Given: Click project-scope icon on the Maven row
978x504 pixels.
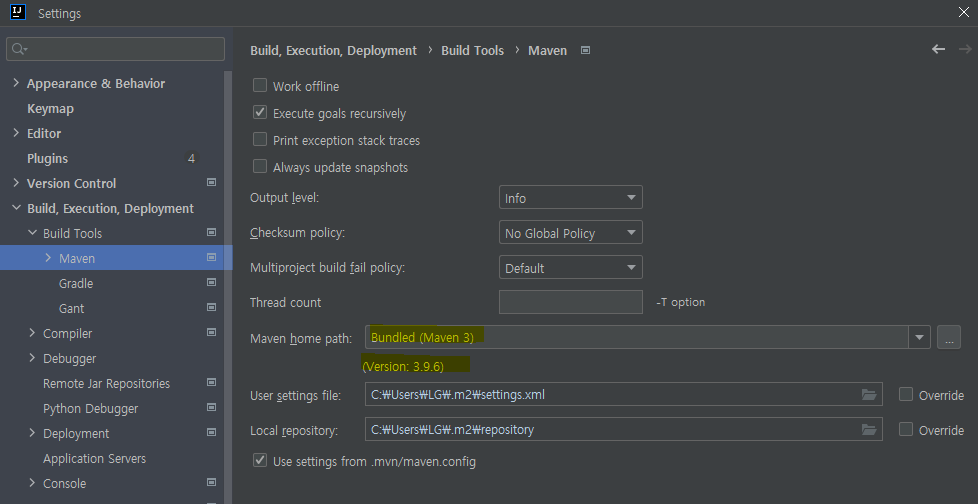Looking at the screenshot, I should coord(211,257).
